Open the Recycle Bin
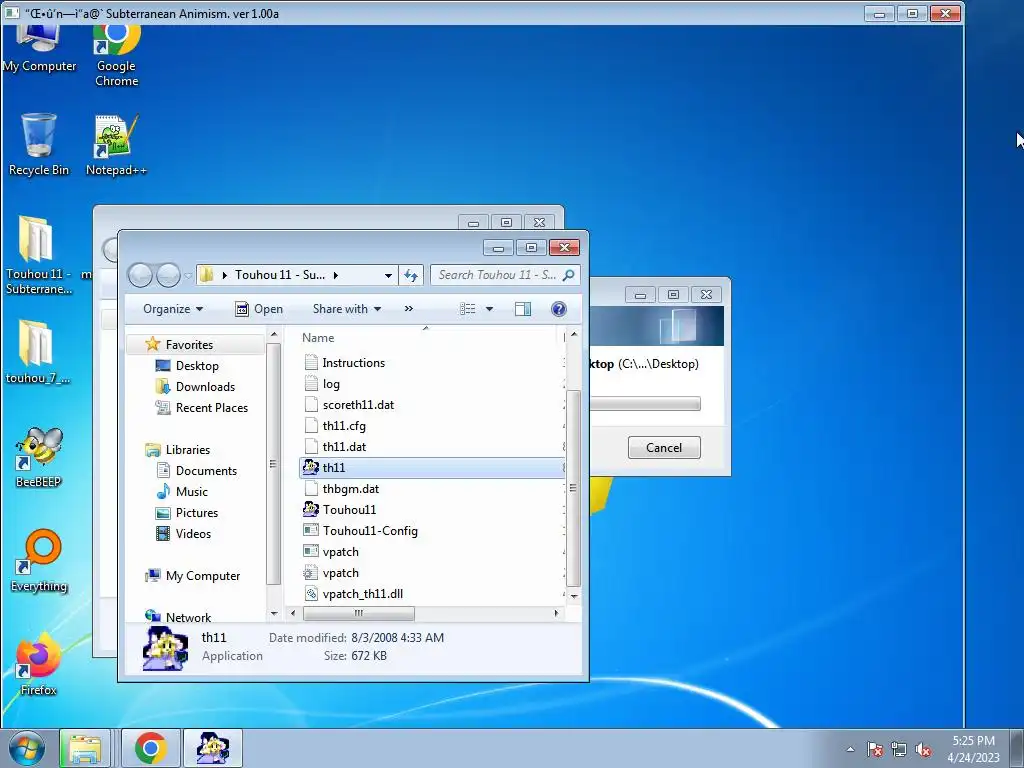Viewport: 1024px width, 768px height. 39,145
